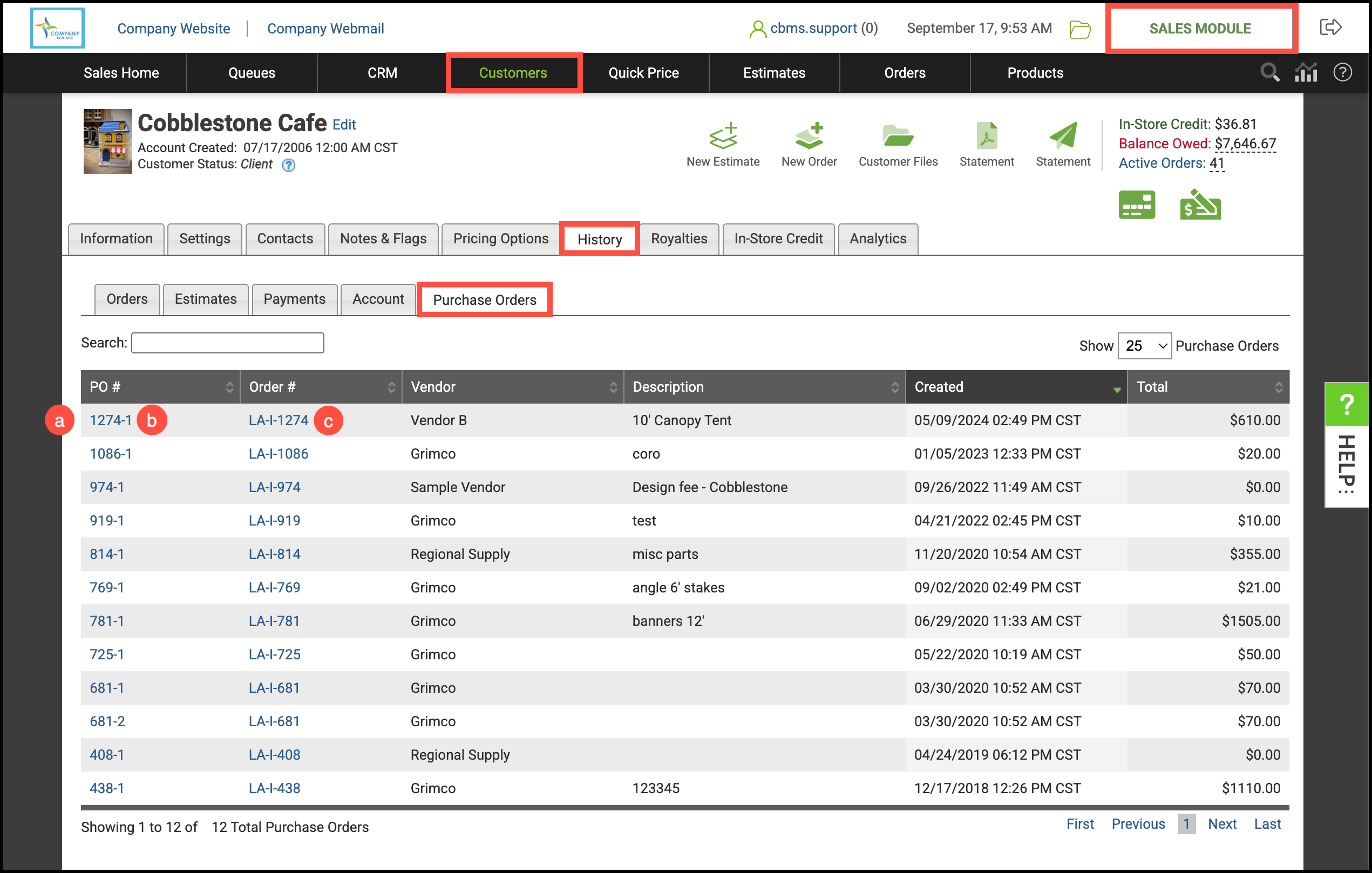Open order link LA-I-1086
The width and height of the screenshot is (1372, 873).
[278, 454]
